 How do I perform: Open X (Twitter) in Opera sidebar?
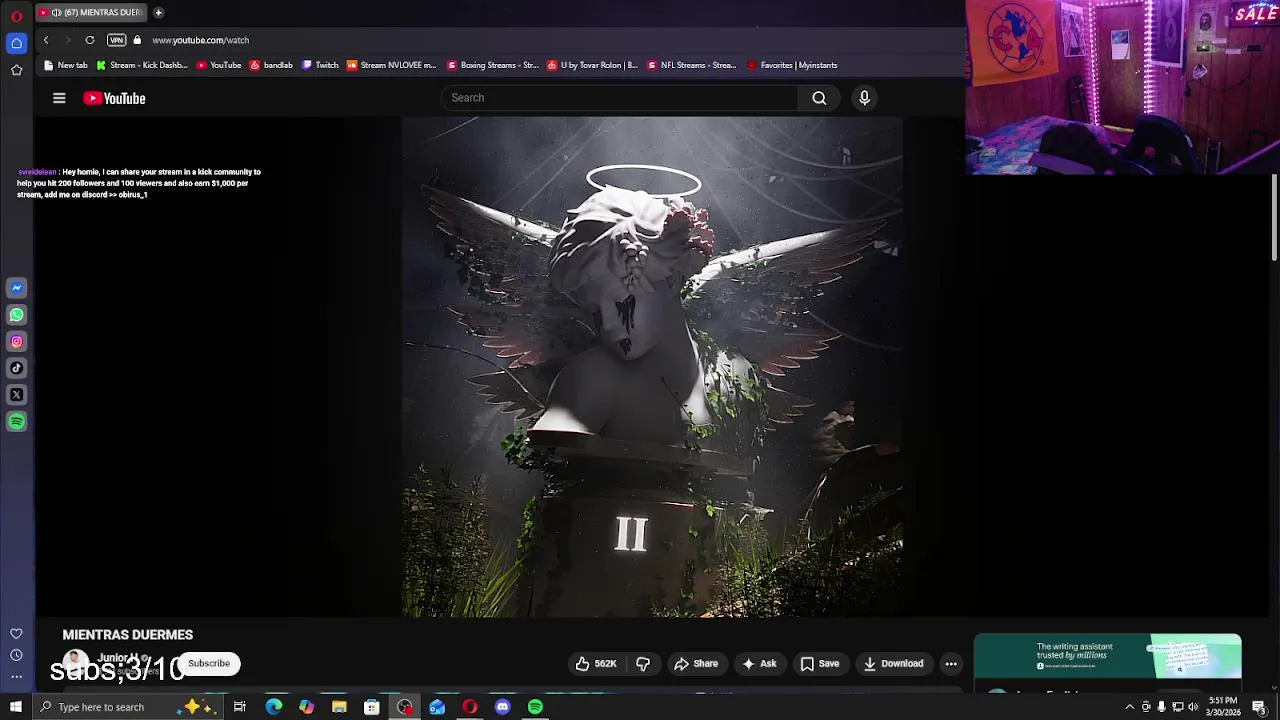(x=16, y=395)
